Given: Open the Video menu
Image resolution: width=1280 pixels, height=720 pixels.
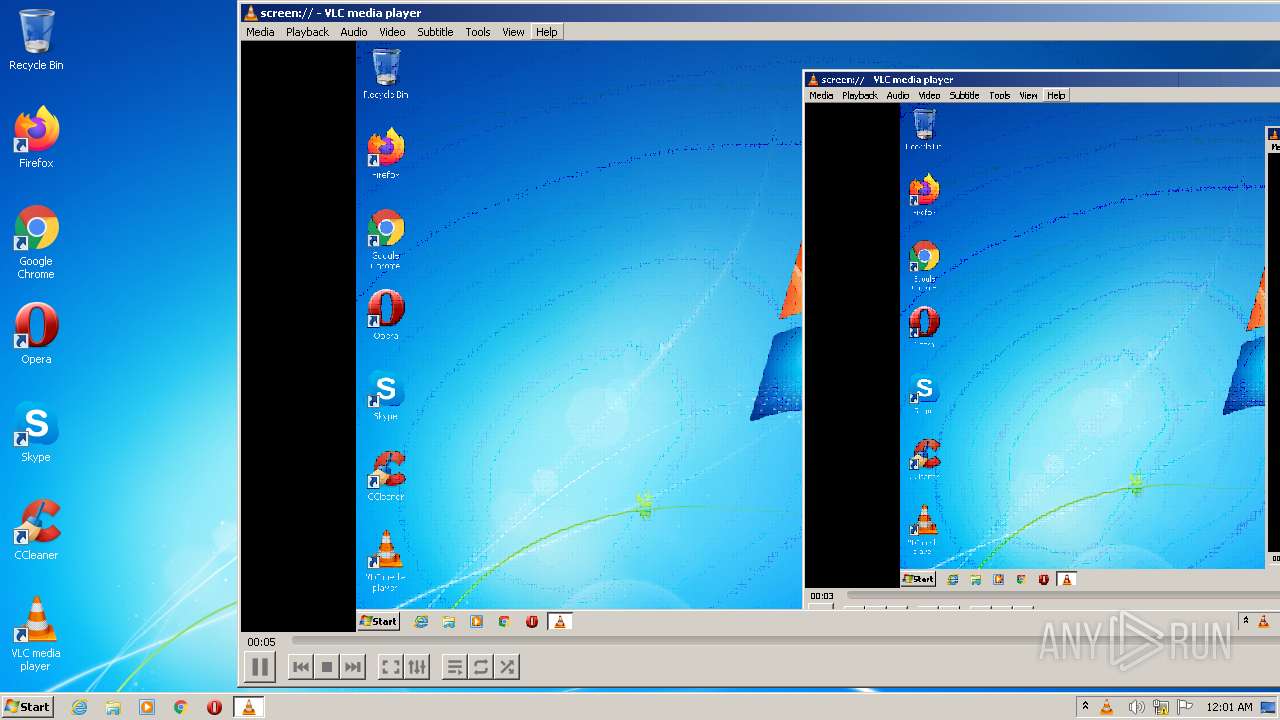Looking at the screenshot, I should pos(392,32).
